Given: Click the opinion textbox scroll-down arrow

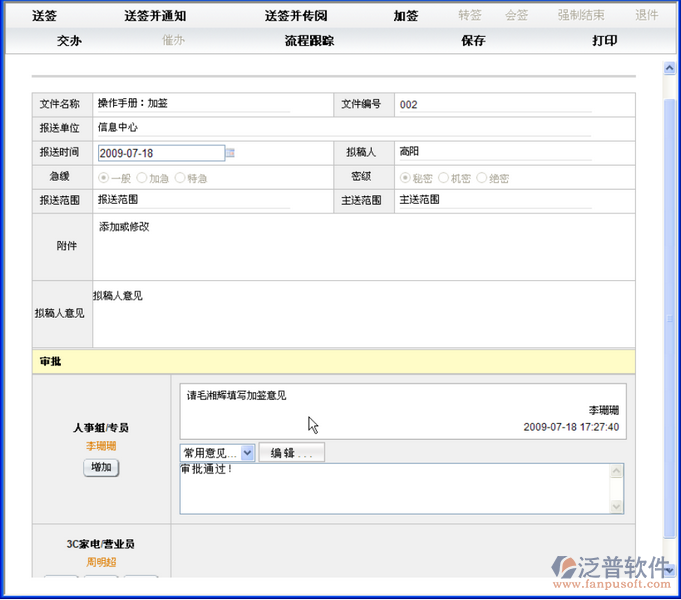Looking at the screenshot, I should (x=617, y=507).
